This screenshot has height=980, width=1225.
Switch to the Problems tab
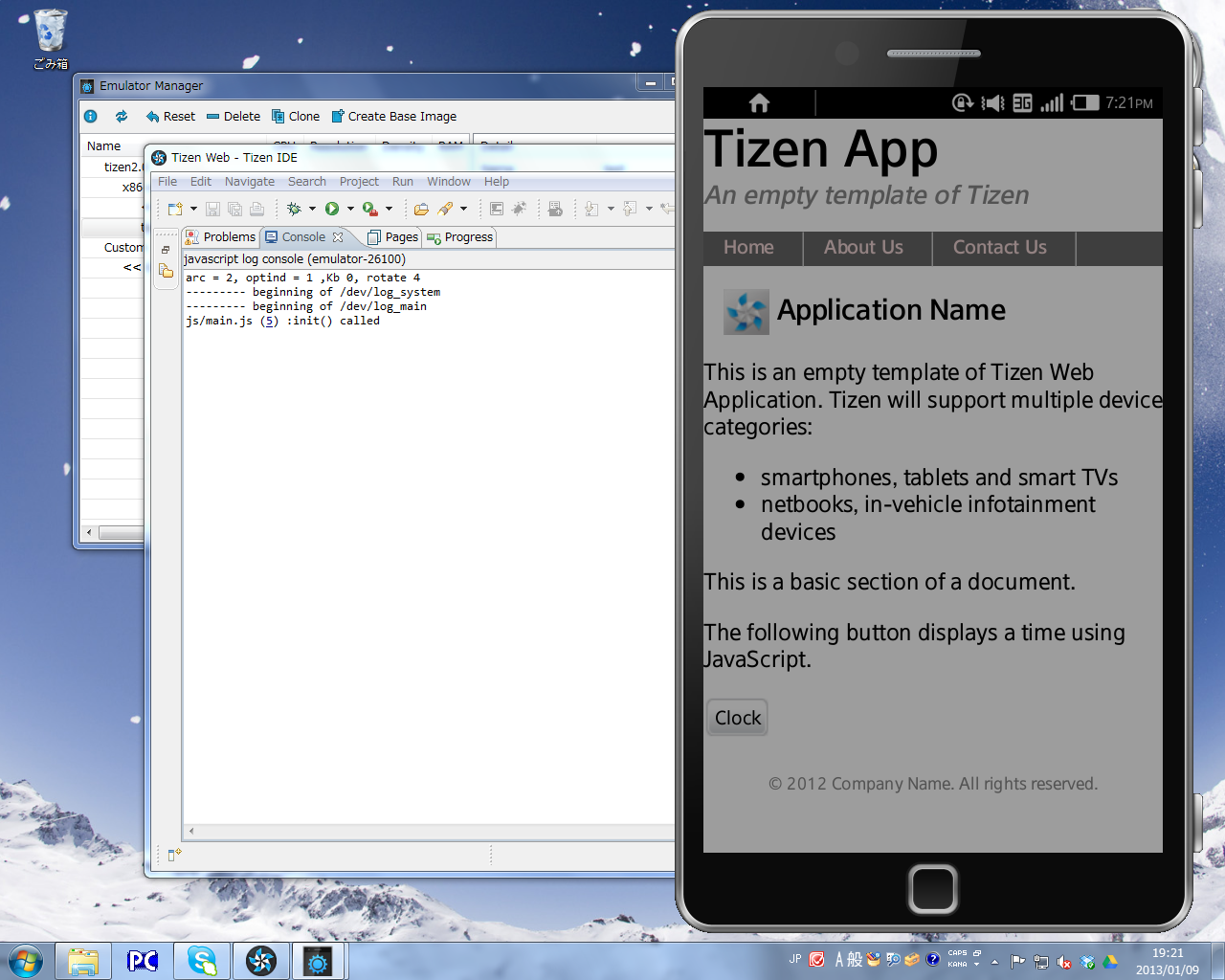[x=221, y=237]
